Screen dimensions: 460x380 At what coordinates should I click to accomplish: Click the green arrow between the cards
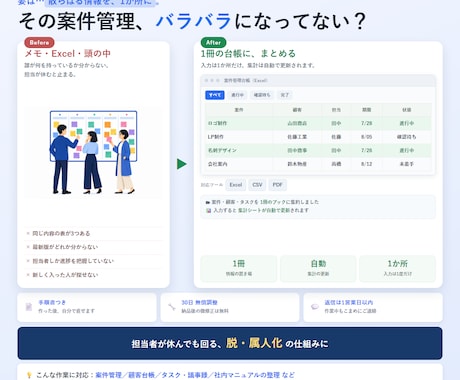pos(182,164)
